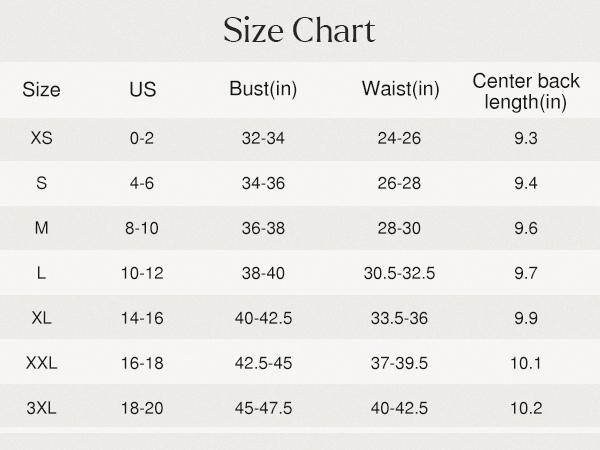Select waist measurement 24-26
Image resolution: width=600 pixels, height=450 pixels.
[400, 138]
